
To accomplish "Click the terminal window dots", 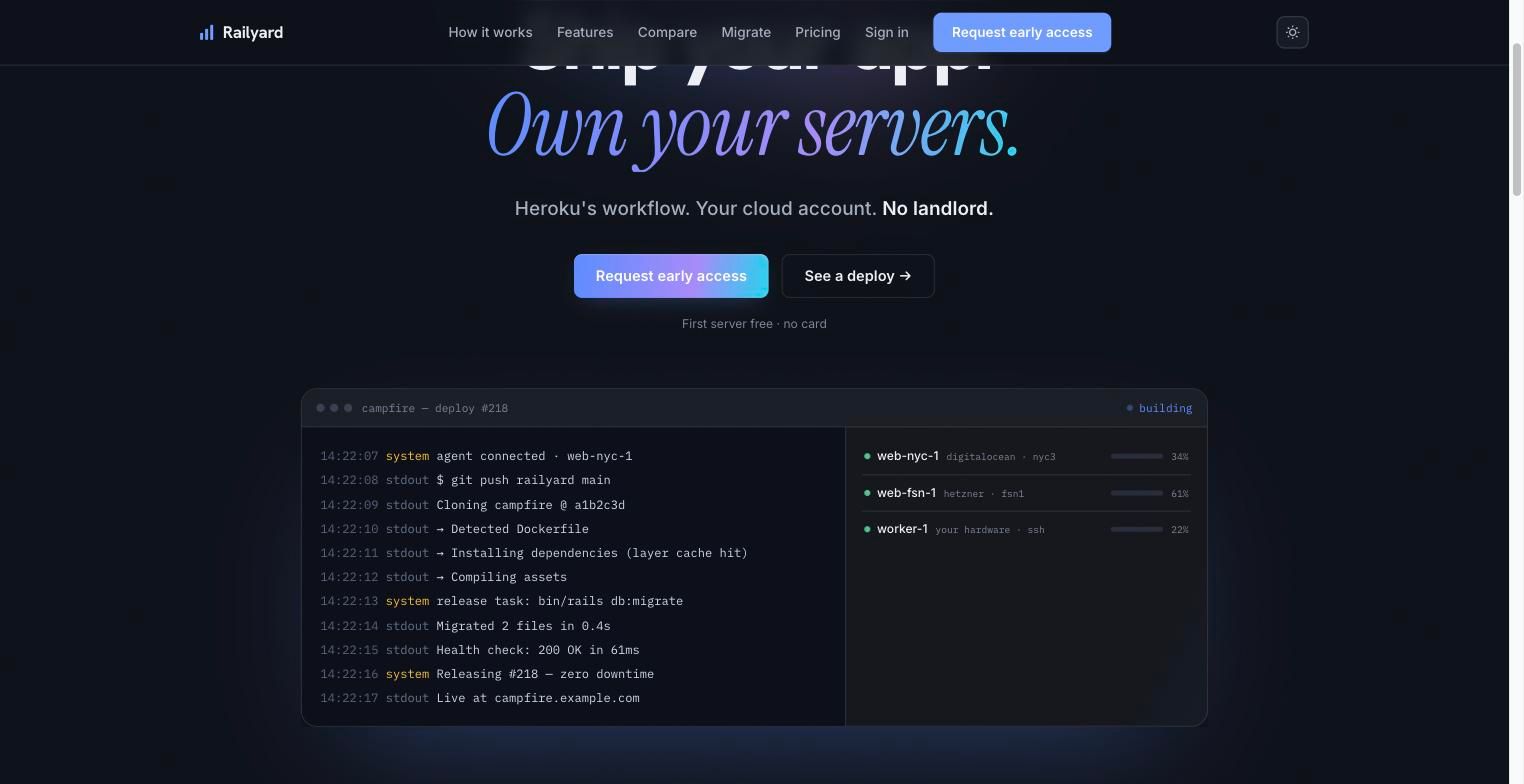I will [x=334, y=408].
